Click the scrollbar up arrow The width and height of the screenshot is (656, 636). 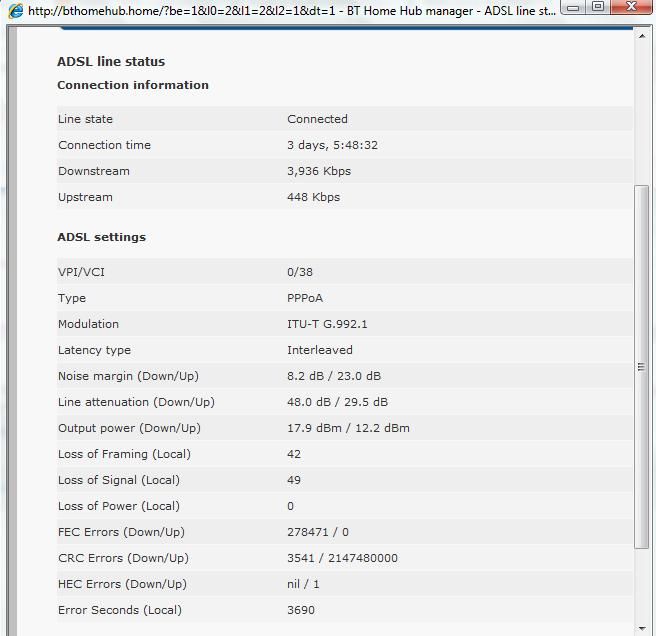(642, 35)
